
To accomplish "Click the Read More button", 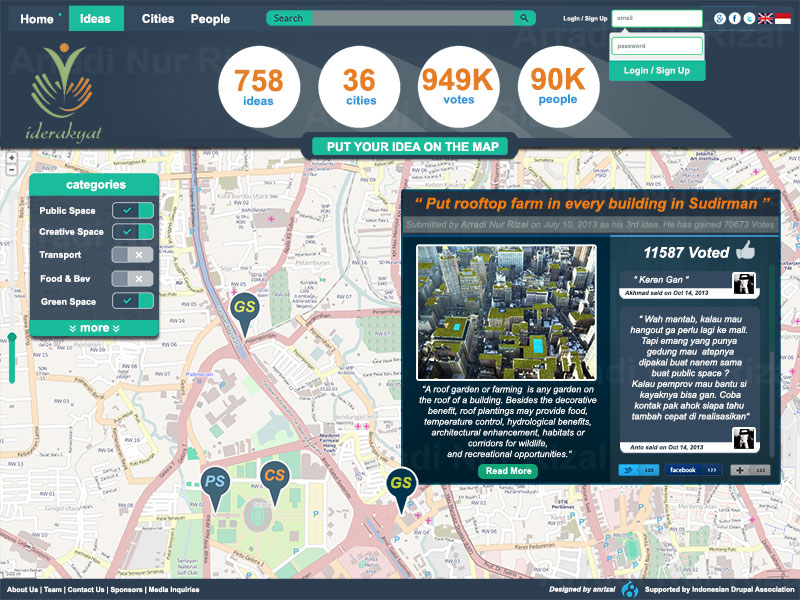I will coord(508,471).
